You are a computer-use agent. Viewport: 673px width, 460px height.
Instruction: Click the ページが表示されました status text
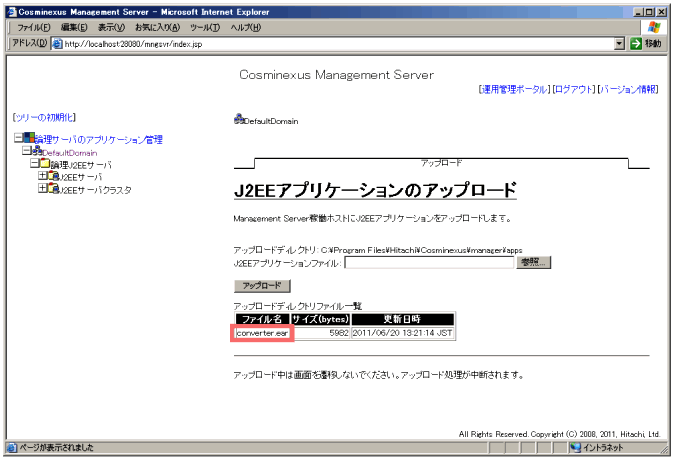[56, 448]
